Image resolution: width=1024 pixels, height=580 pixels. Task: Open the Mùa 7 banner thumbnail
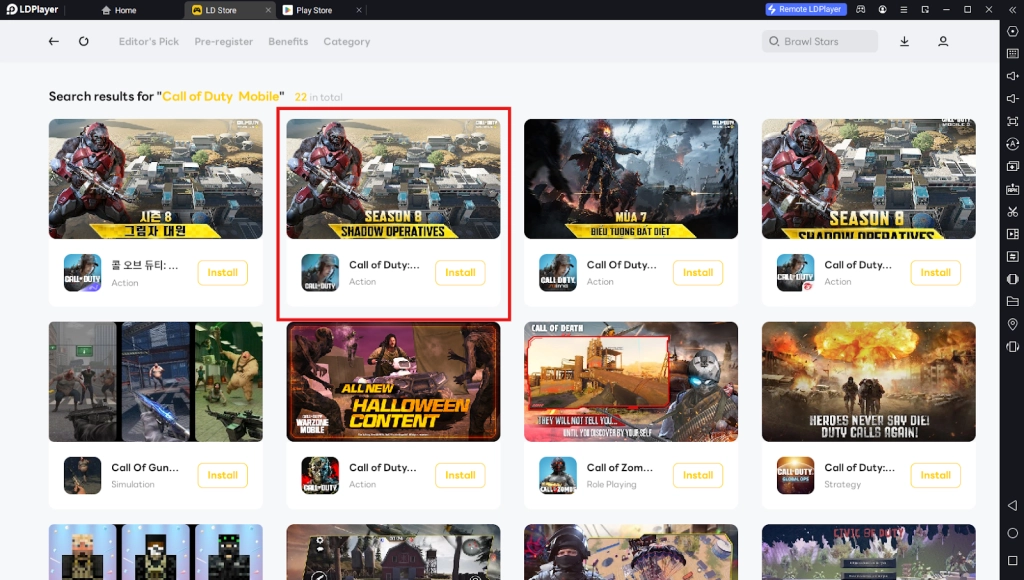(631, 178)
